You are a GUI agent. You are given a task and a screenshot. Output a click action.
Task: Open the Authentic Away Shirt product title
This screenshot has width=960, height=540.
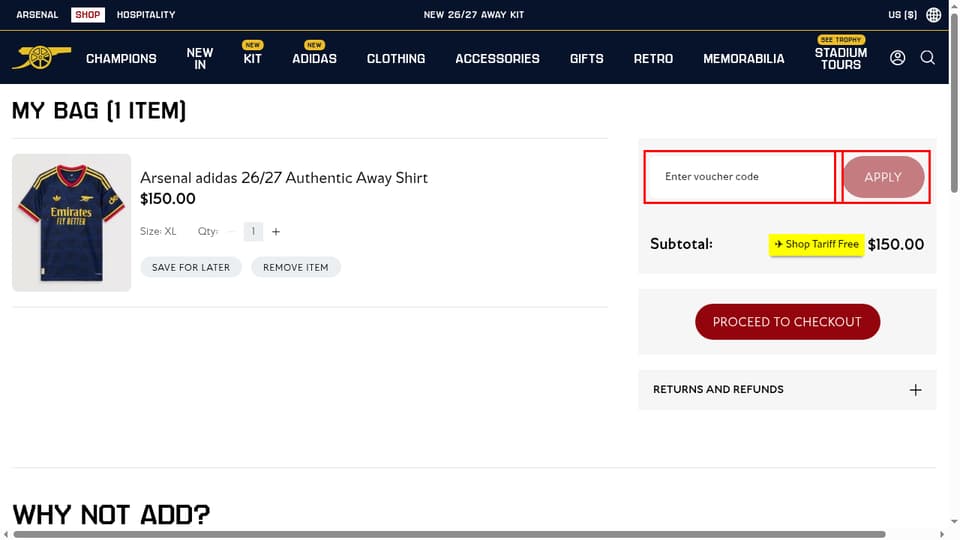(x=283, y=178)
